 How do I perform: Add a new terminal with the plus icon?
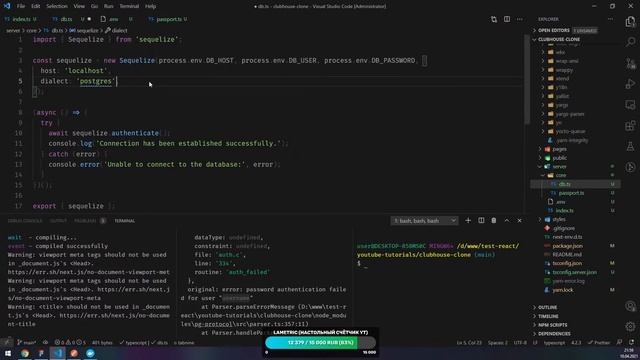coord(468,220)
